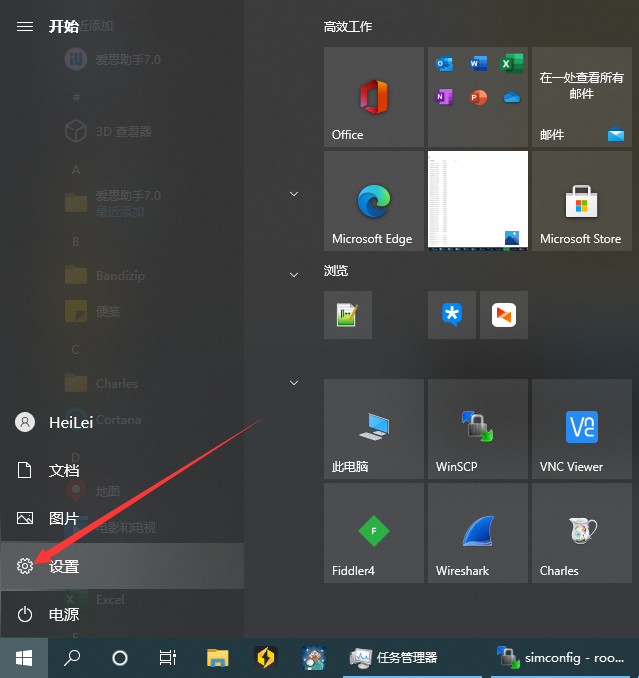Open the Microsoft Store tile
639x678 pixels.
[x=582, y=201]
